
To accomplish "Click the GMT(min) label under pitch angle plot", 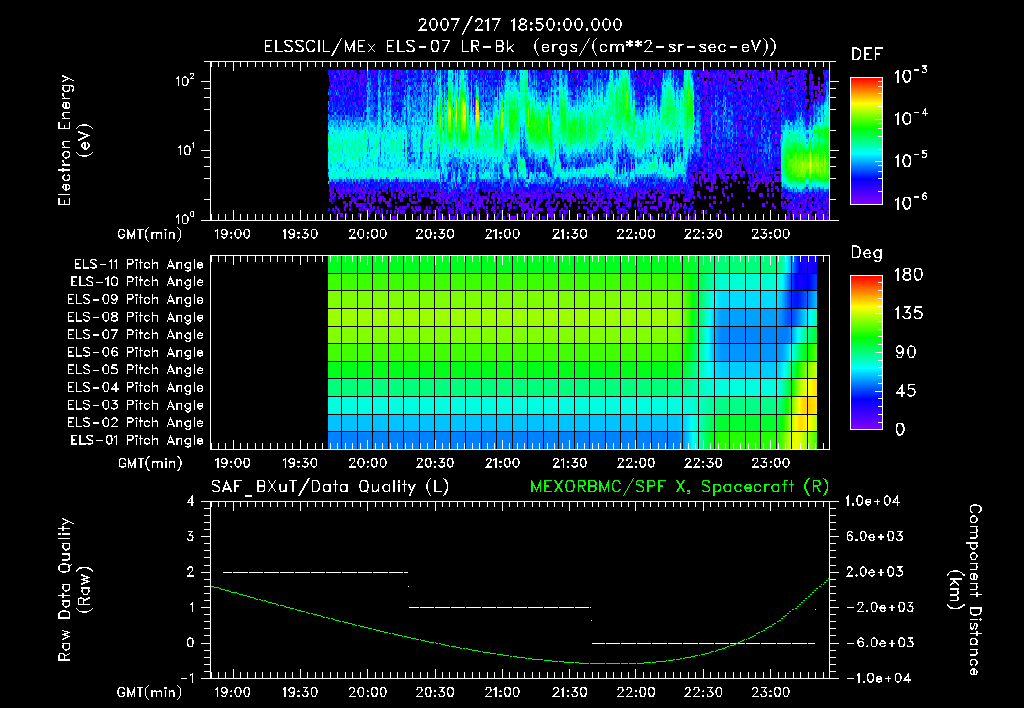I will click(x=150, y=463).
